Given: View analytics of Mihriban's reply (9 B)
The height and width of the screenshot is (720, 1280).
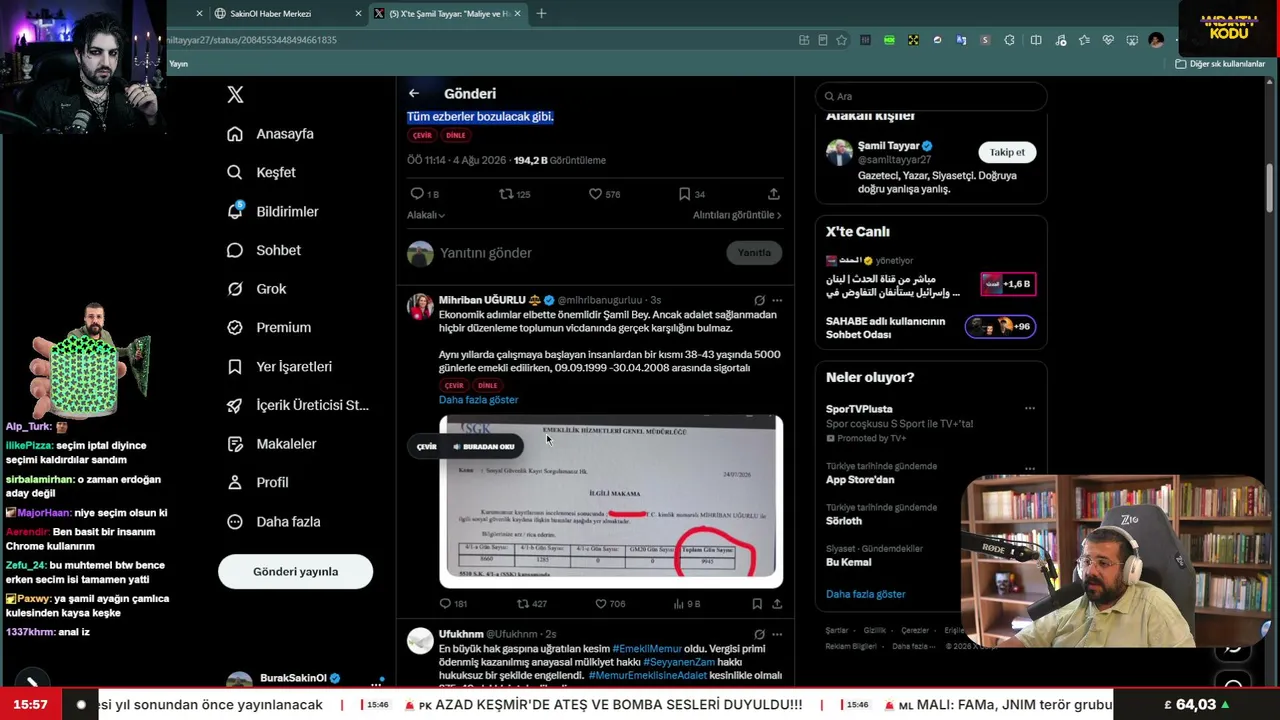Looking at the screenshot, I should coord(687,604).
